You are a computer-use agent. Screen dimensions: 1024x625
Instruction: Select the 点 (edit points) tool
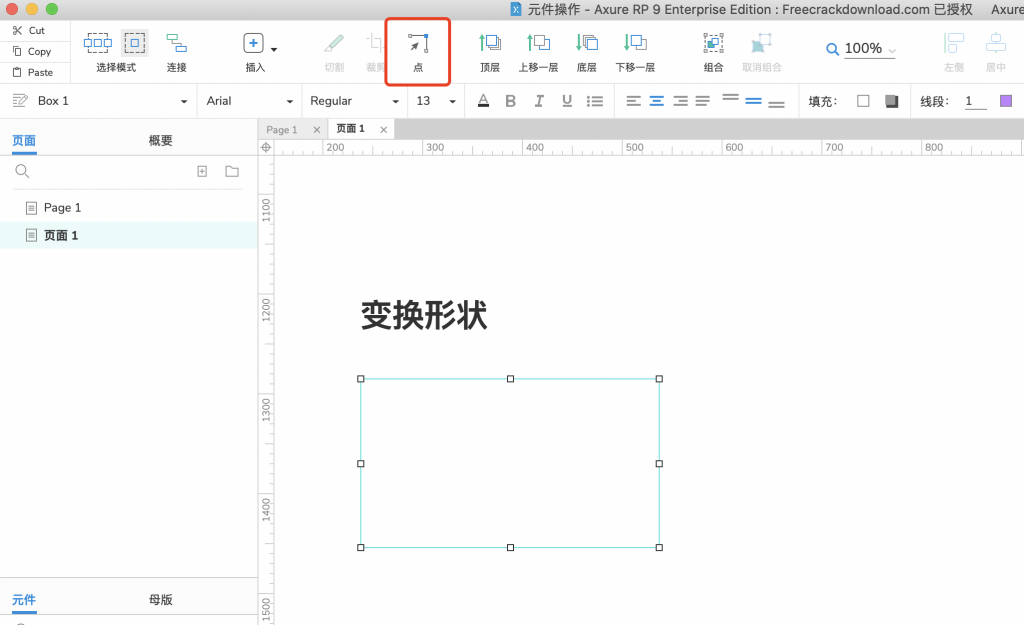pyautogui.click(x=418, y=46)
